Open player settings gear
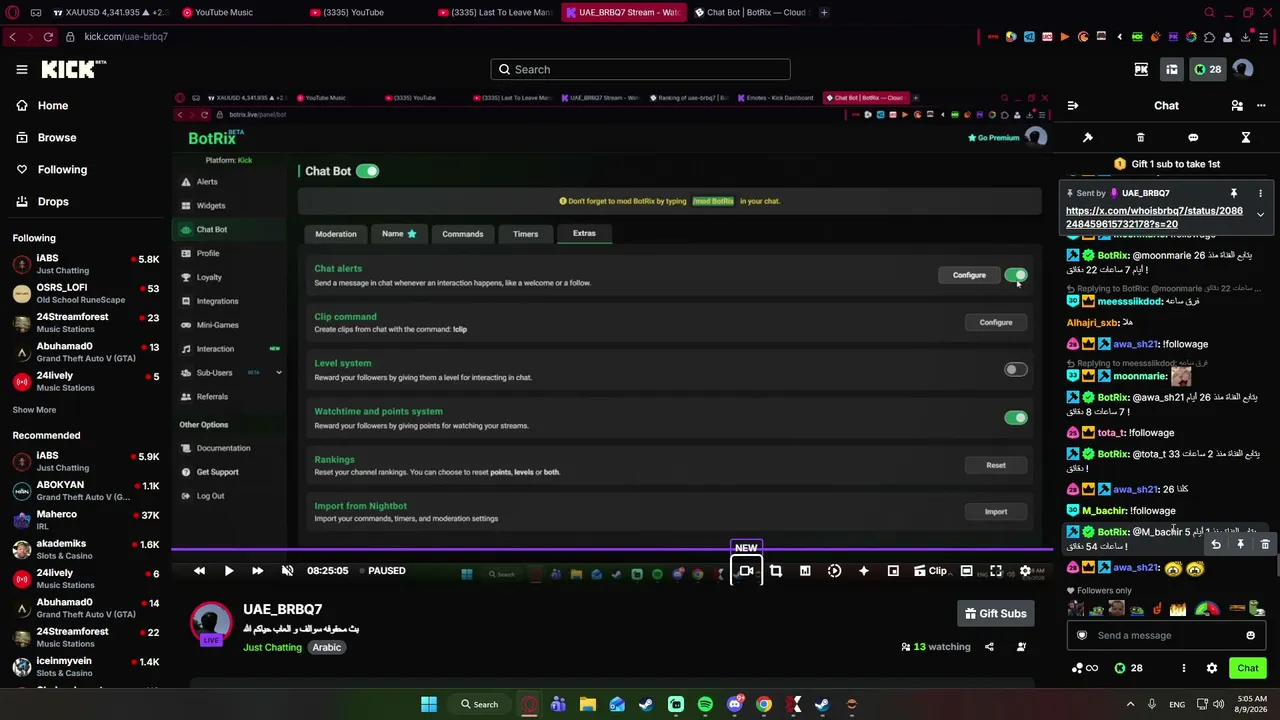 (1025, 571)
